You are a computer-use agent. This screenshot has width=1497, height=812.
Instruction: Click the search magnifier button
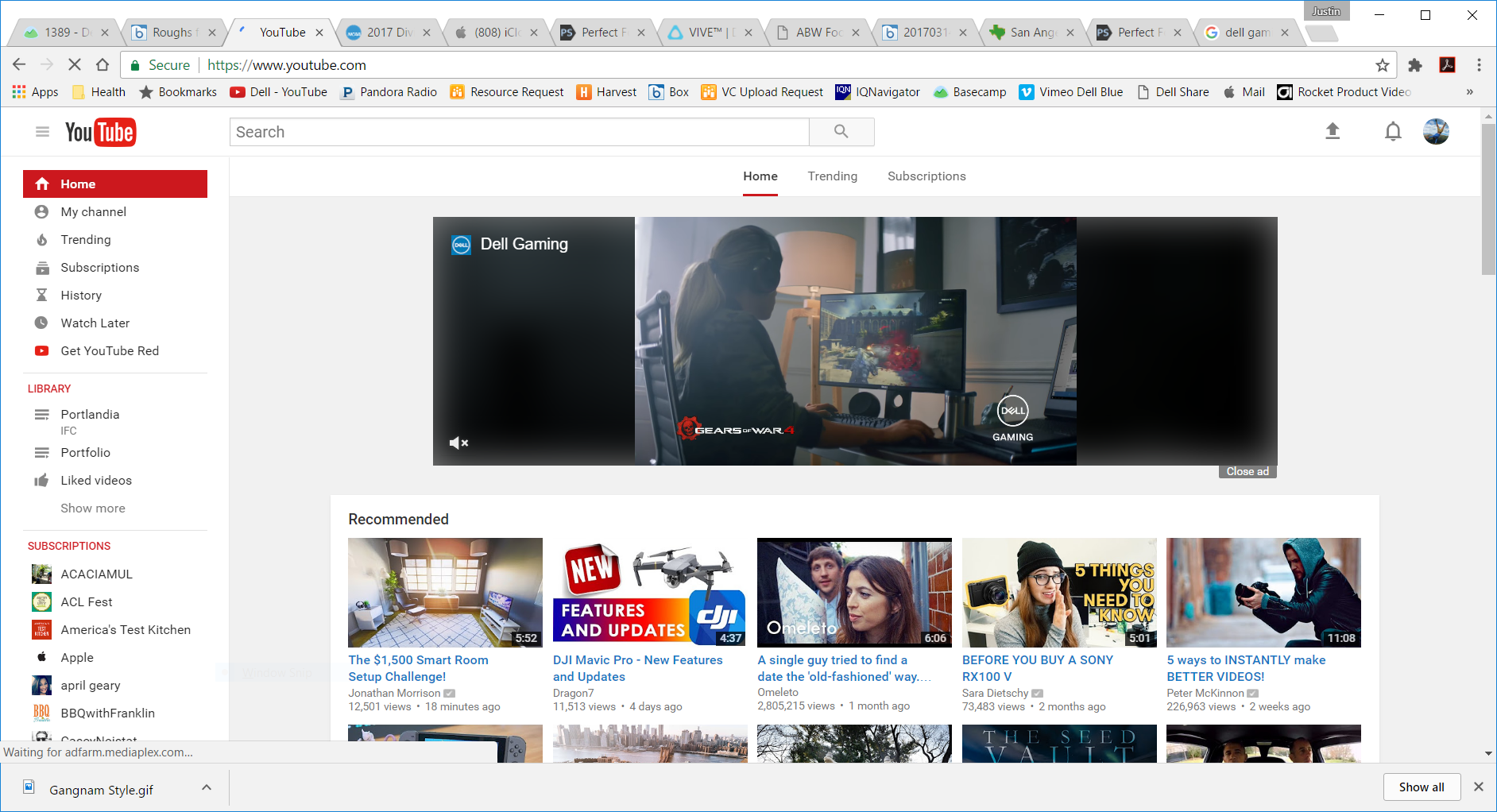841,132
